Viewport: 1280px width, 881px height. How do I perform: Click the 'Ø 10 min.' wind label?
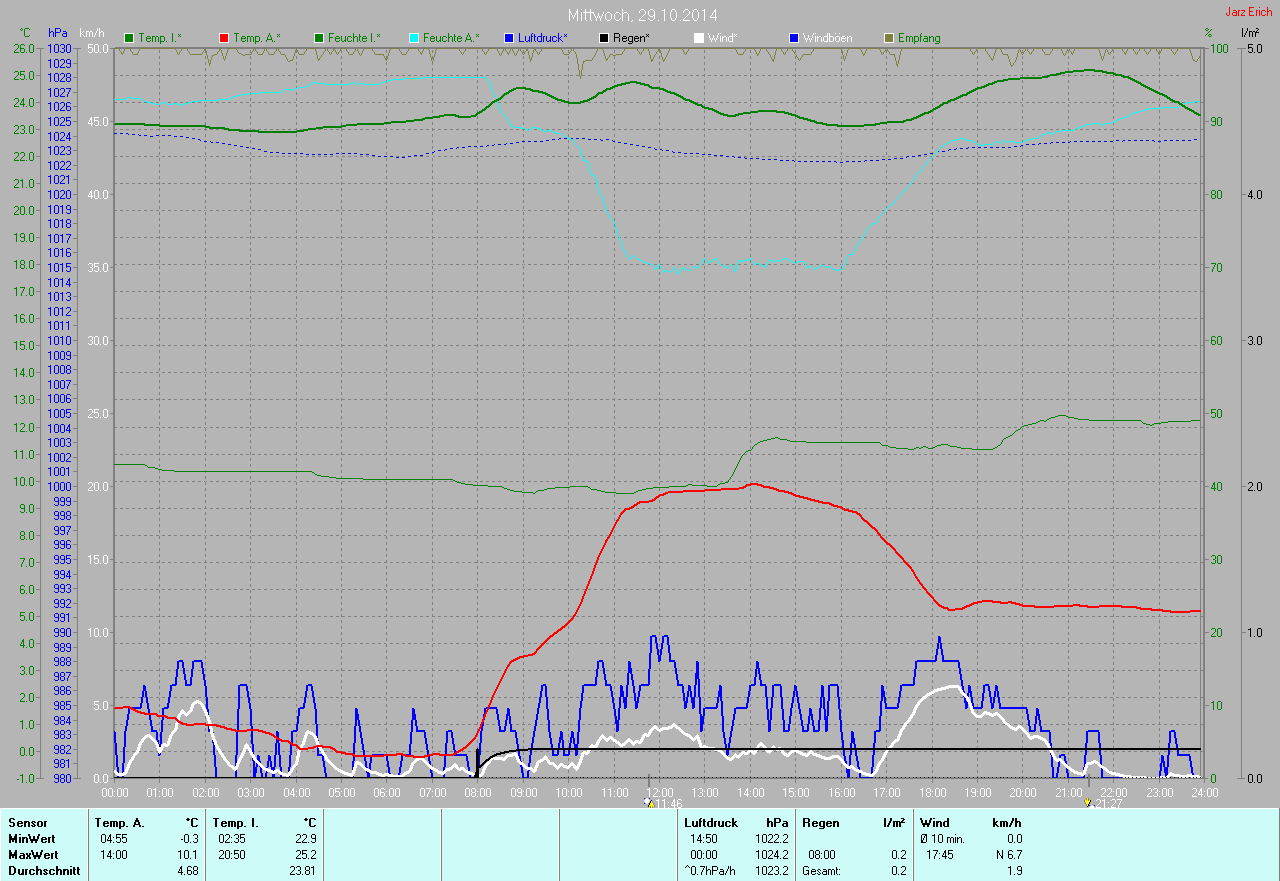tap(942, 839)
